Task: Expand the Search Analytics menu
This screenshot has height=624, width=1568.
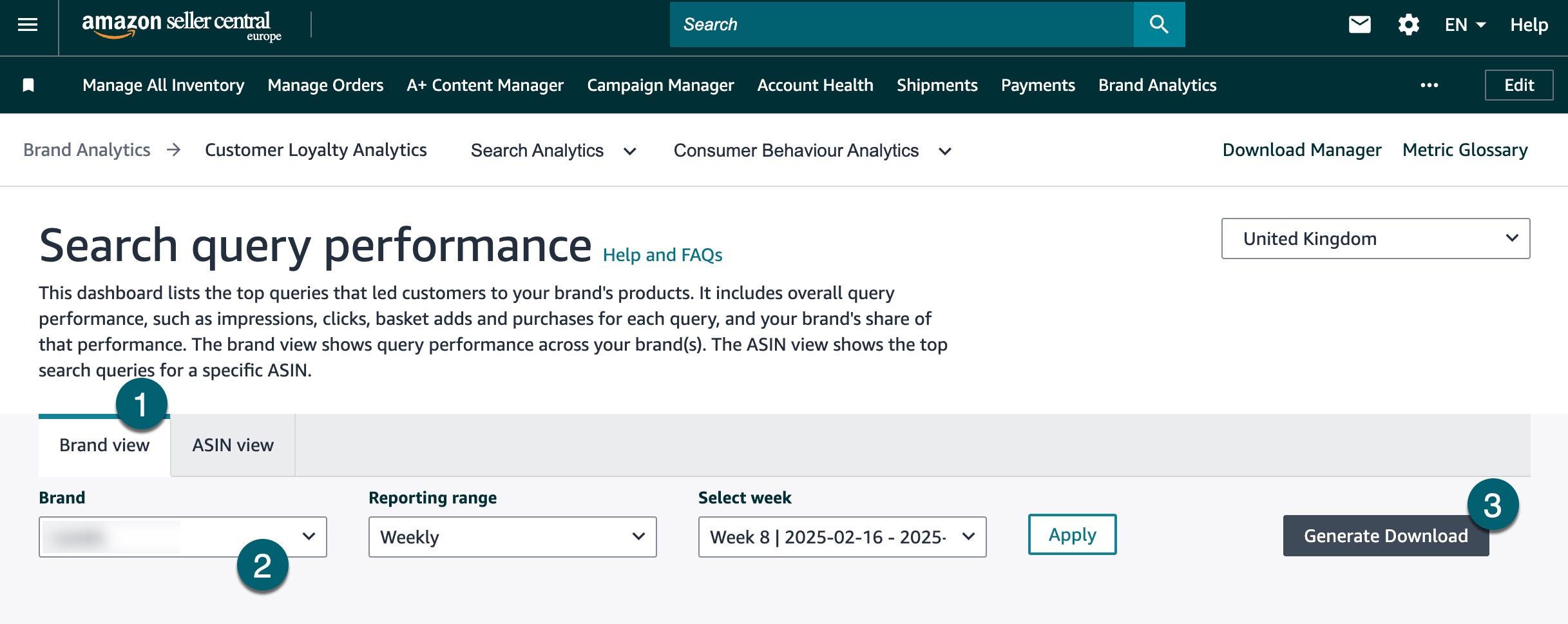Action: (553, 150)
